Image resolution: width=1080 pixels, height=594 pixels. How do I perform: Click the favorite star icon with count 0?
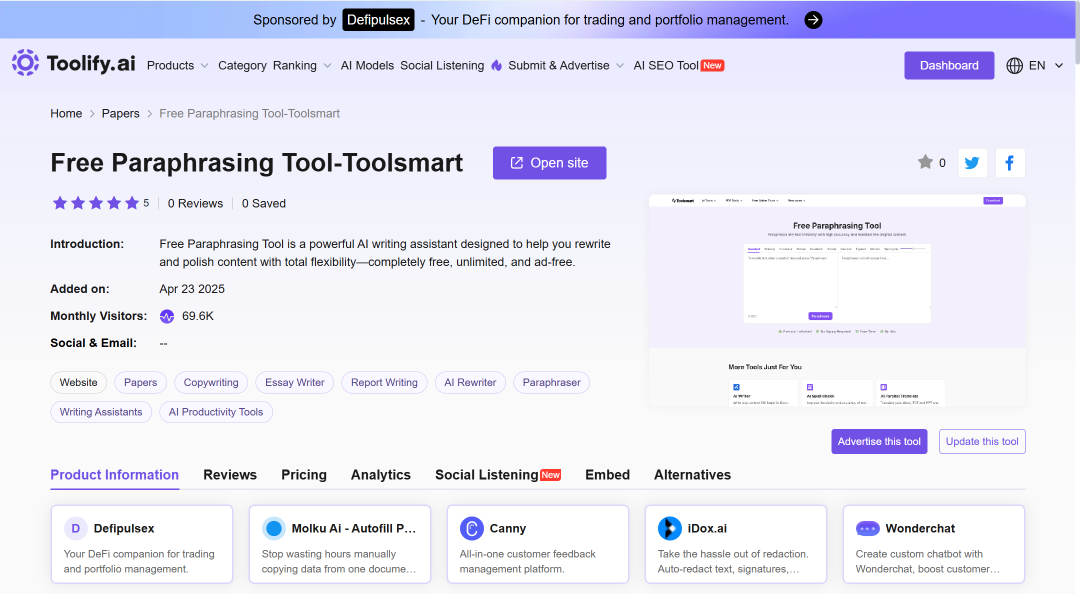(925, 162)
